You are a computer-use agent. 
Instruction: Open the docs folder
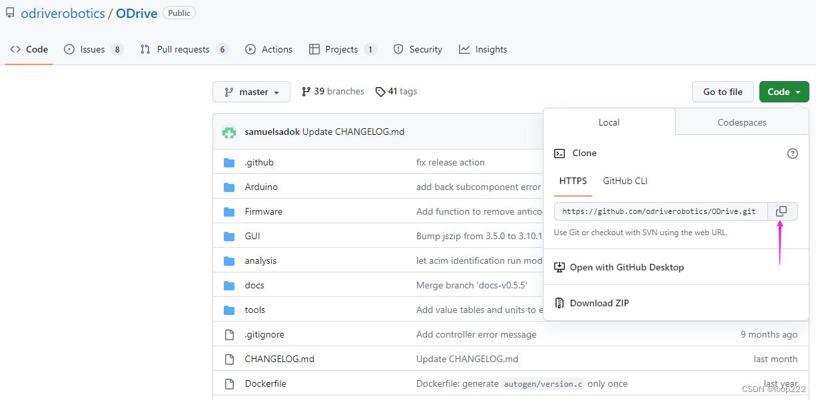click(254, 286)
